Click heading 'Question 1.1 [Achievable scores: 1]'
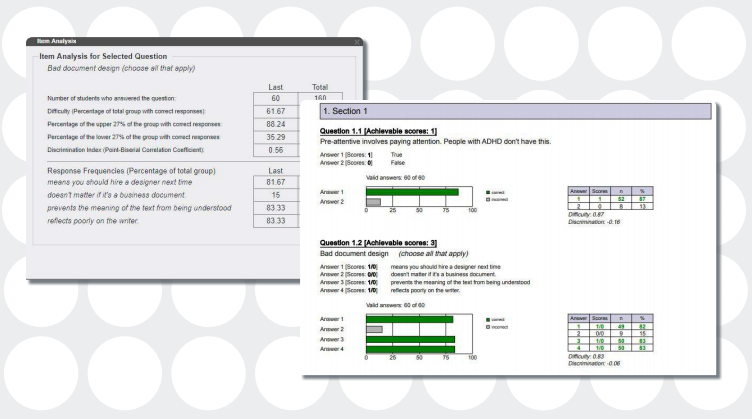The height and width of the screenshot is (419, 752). coord(378,131)
